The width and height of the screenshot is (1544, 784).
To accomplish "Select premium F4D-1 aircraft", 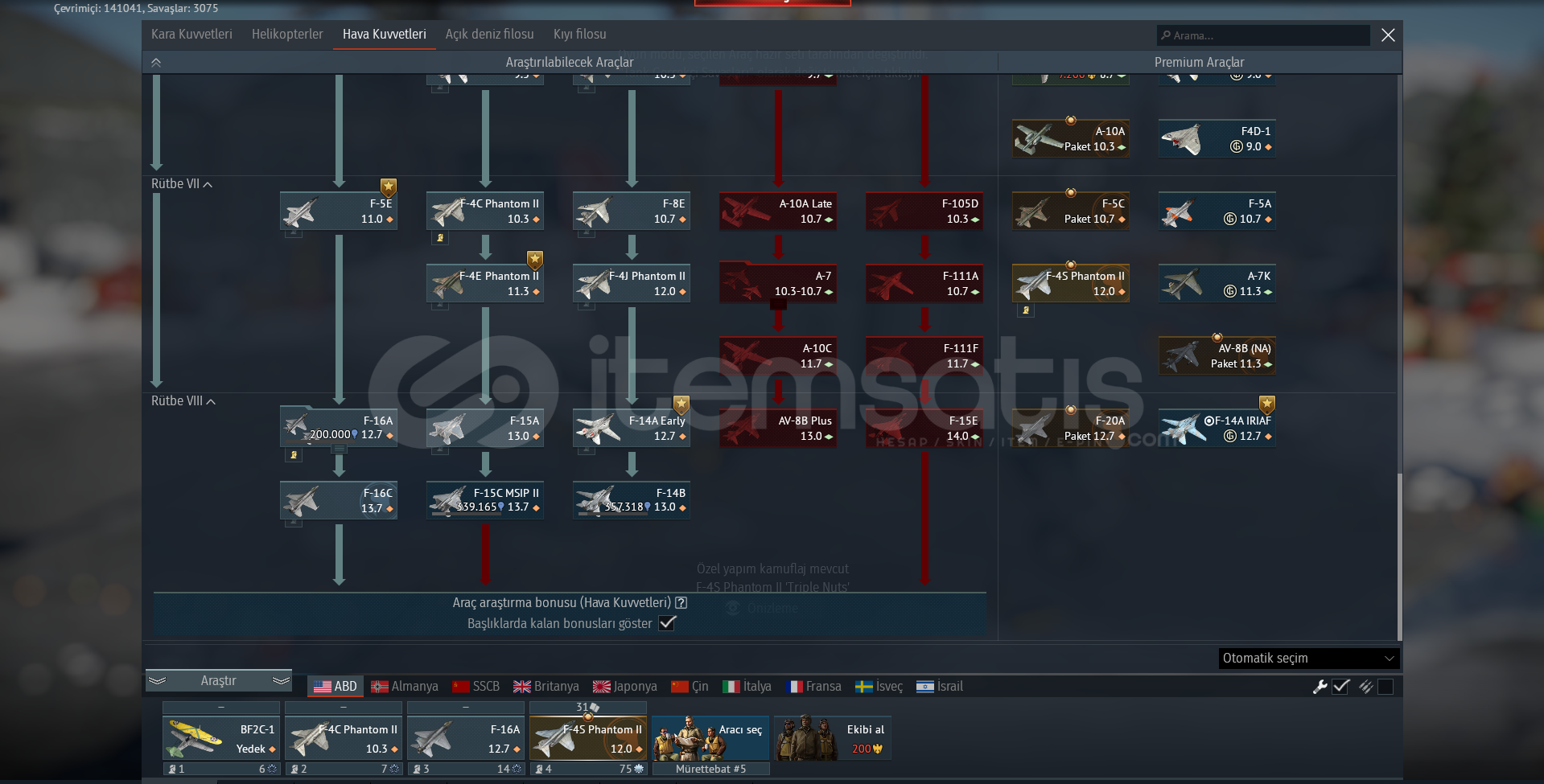I will click(1217, 138).
